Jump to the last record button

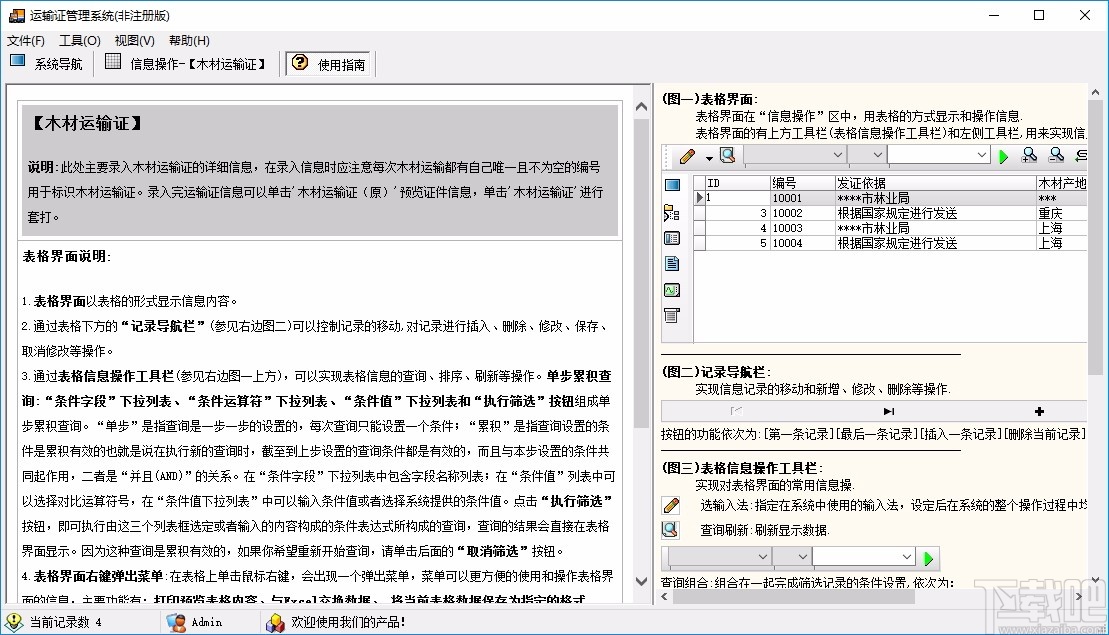889,411
